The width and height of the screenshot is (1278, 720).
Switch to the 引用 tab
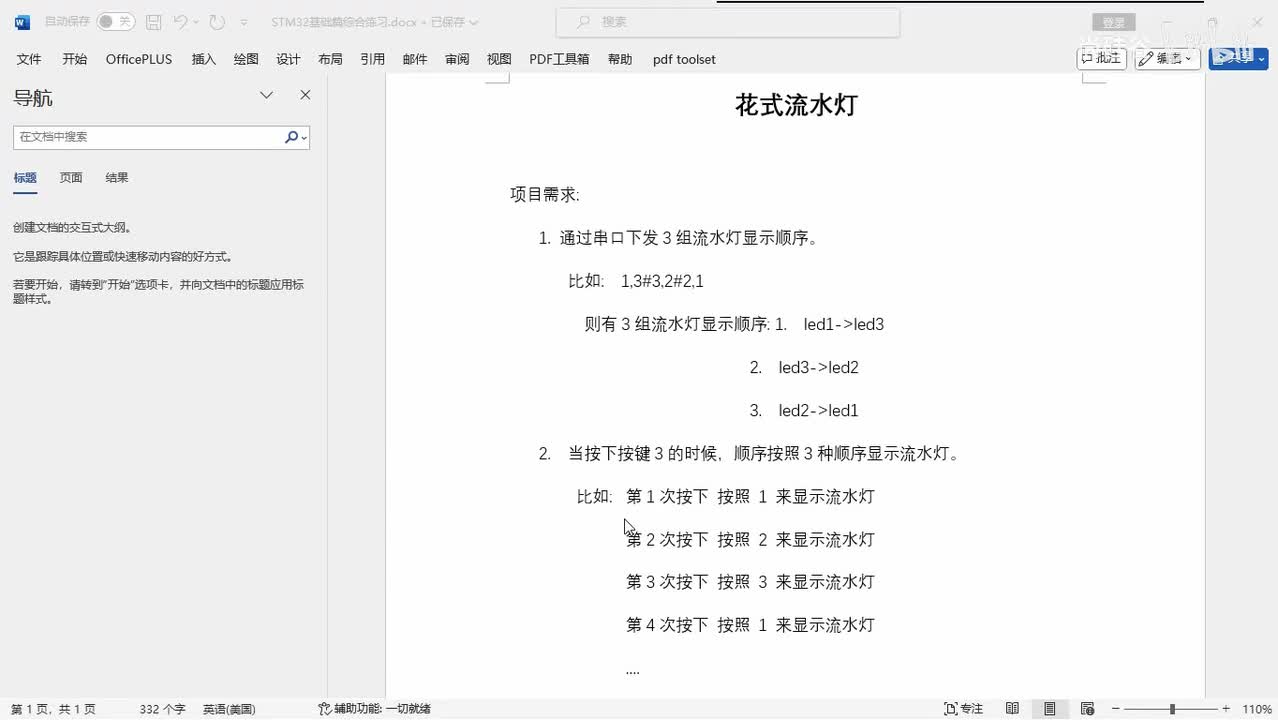(373, 59)
